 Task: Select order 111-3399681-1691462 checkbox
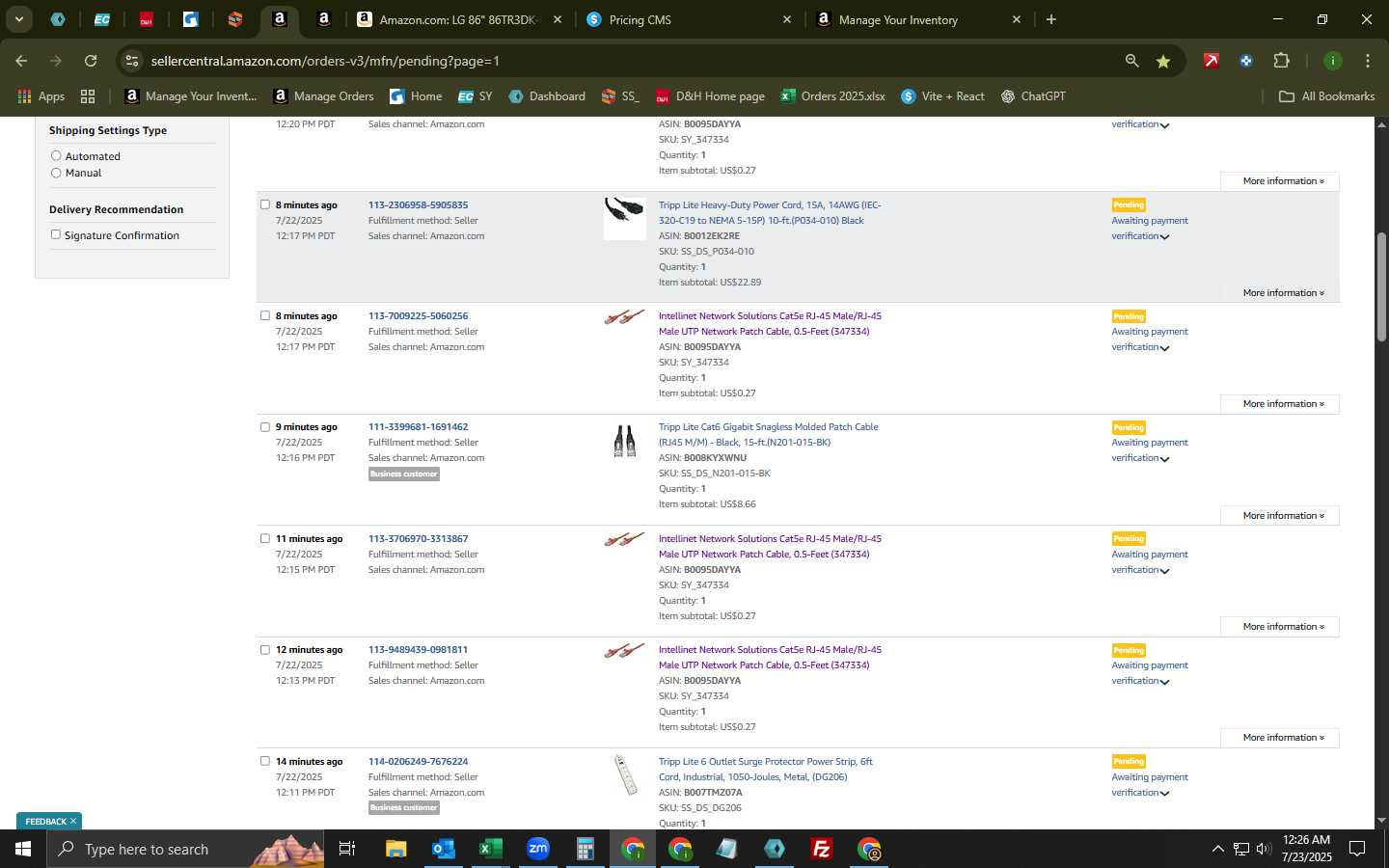(265, 426)
